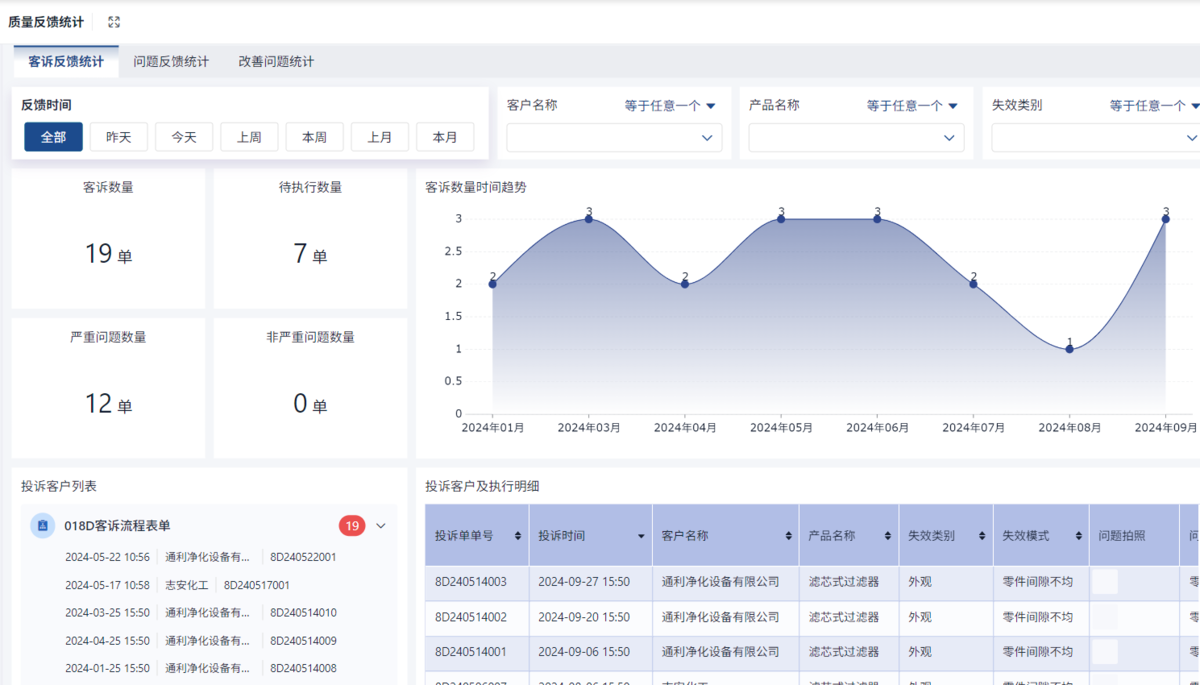Sort table by 投诉时间 column
Image resolution: width=1200 pixels, height=685 pixels.
point(641,536)
